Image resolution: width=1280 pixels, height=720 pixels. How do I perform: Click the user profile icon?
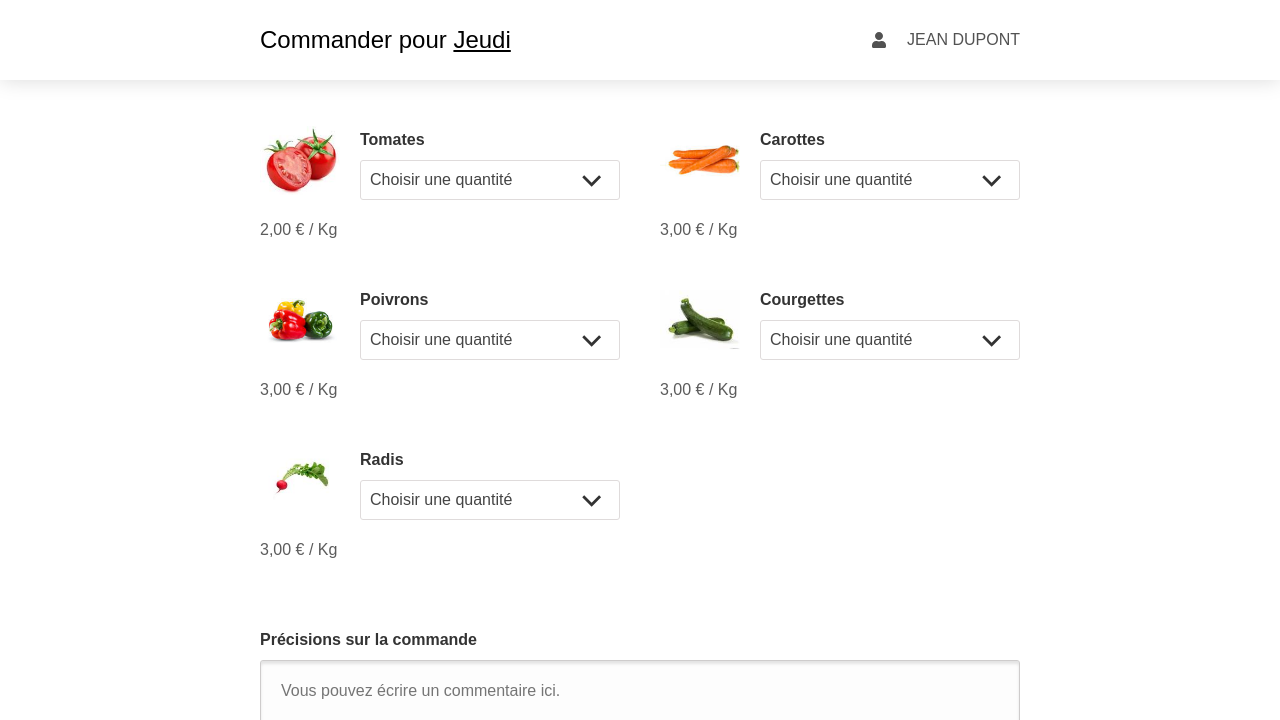pos(879,40)
